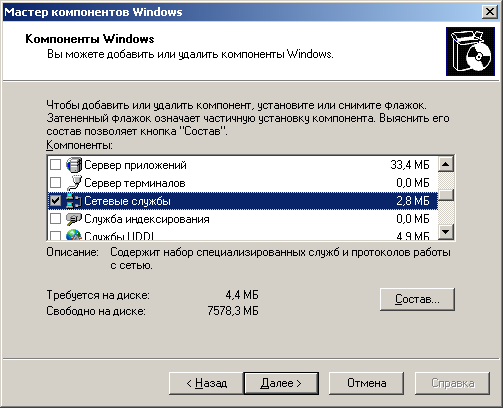The height and width of the screenshot is (408, 503).
Task: Go back with the Назад button
Action: (x=207, y=383)
